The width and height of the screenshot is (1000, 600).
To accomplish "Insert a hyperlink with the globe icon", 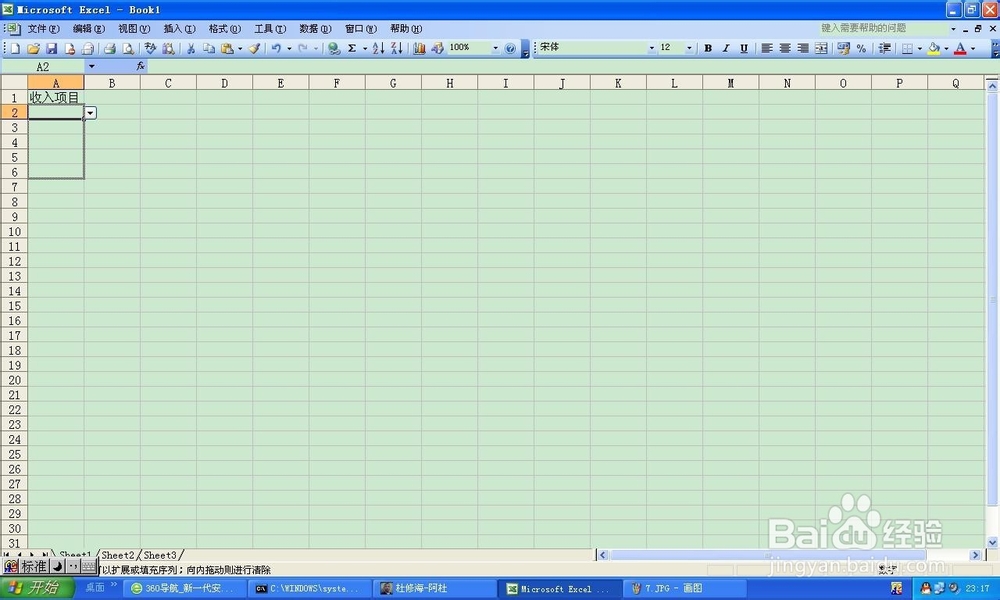I will click(x=334, y=48).
